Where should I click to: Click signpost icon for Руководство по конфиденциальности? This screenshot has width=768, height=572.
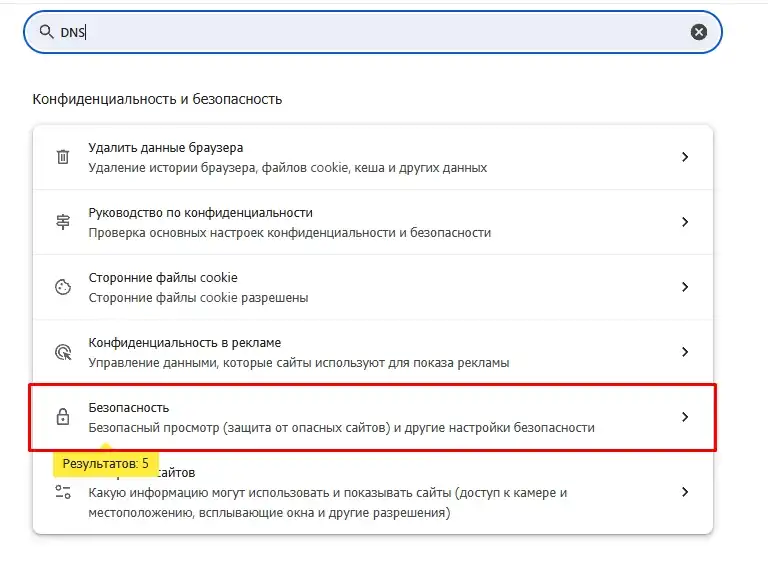(63, 222)
